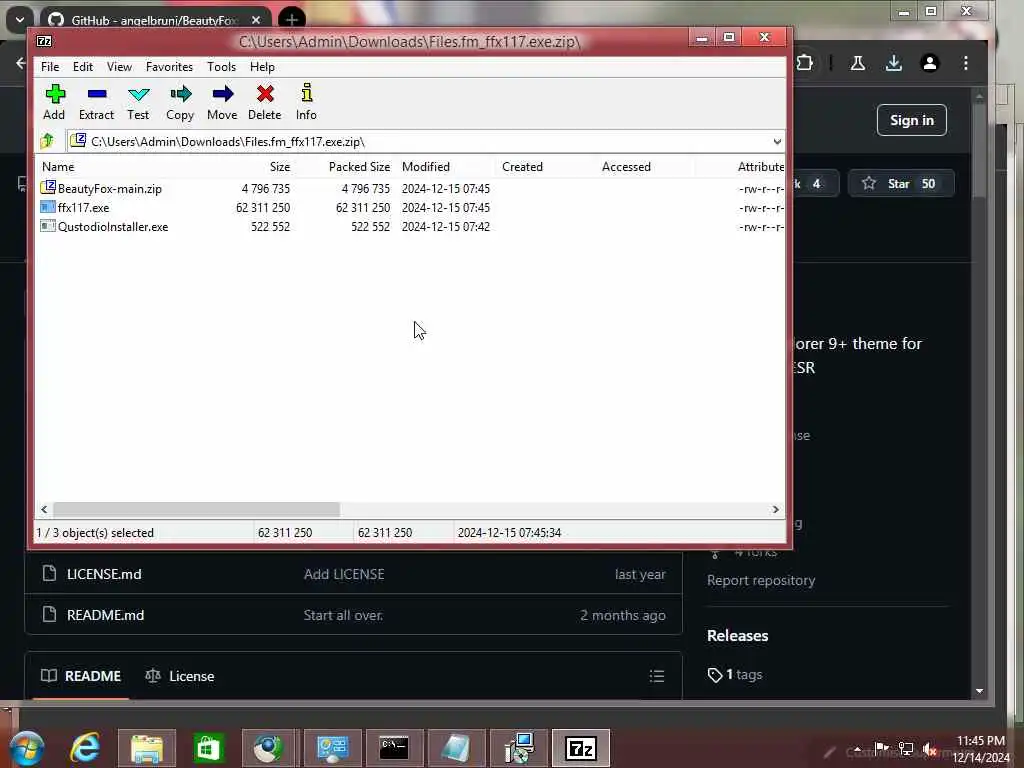
Task: Star the GitHub repository
Action: (x=900, y=184)
